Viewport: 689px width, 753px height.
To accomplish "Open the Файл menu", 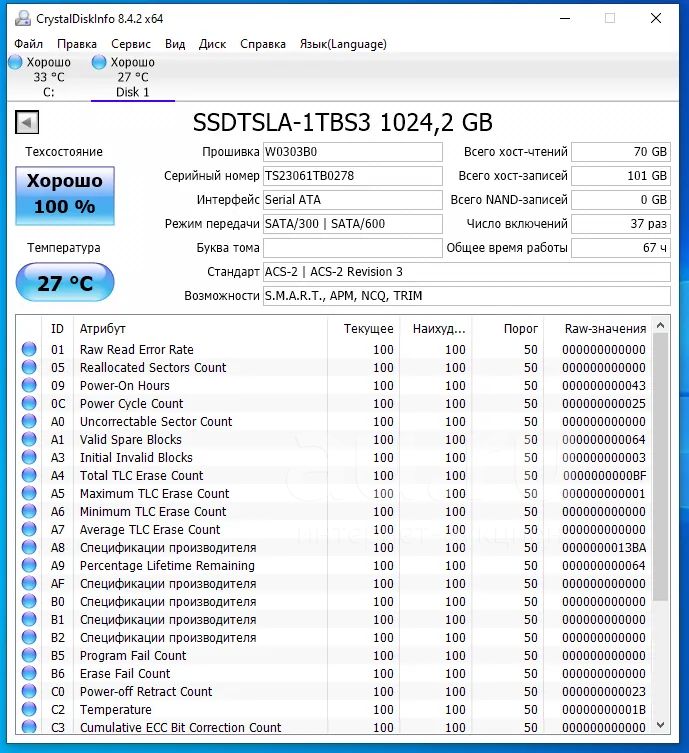I will 28,44.
